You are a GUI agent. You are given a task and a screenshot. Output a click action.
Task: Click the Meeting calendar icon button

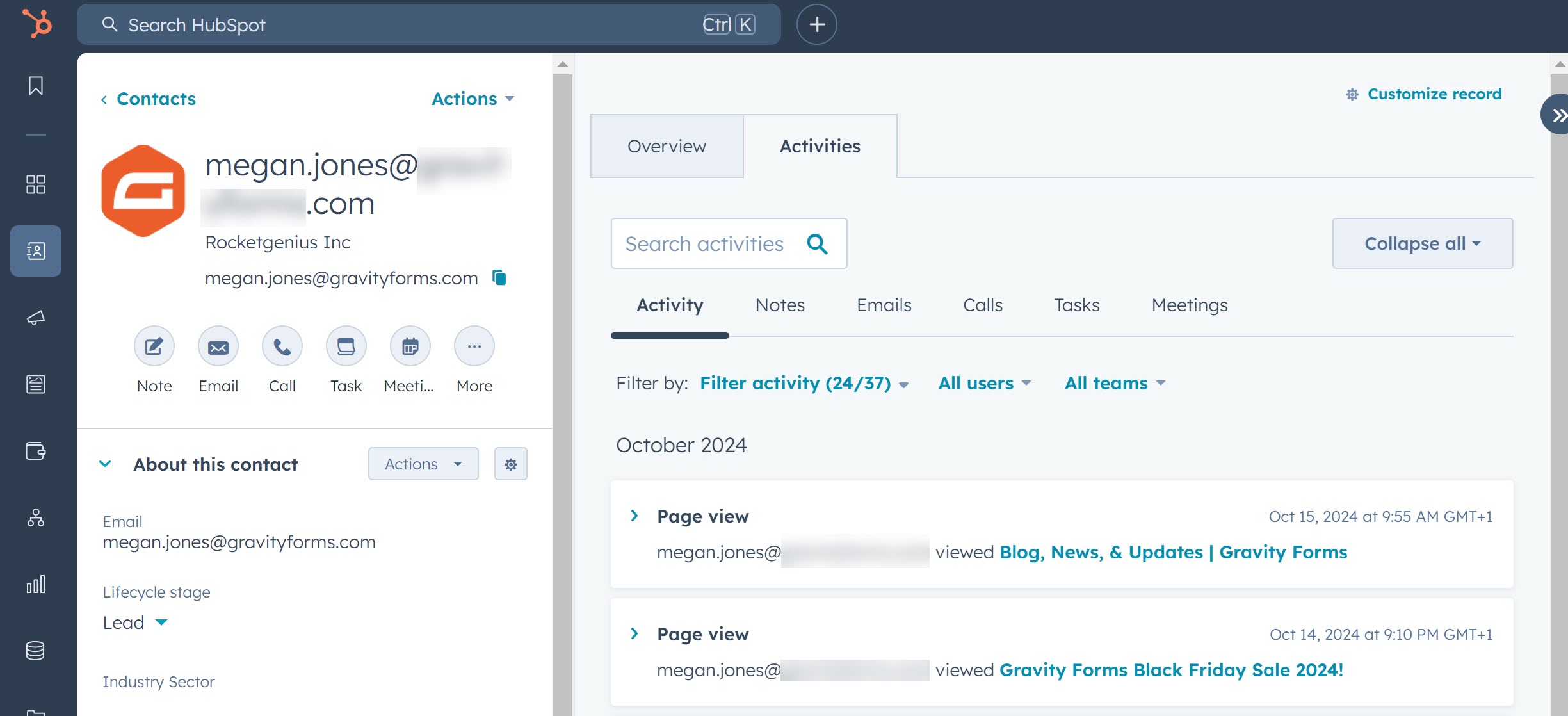click(x=410, y=346)
